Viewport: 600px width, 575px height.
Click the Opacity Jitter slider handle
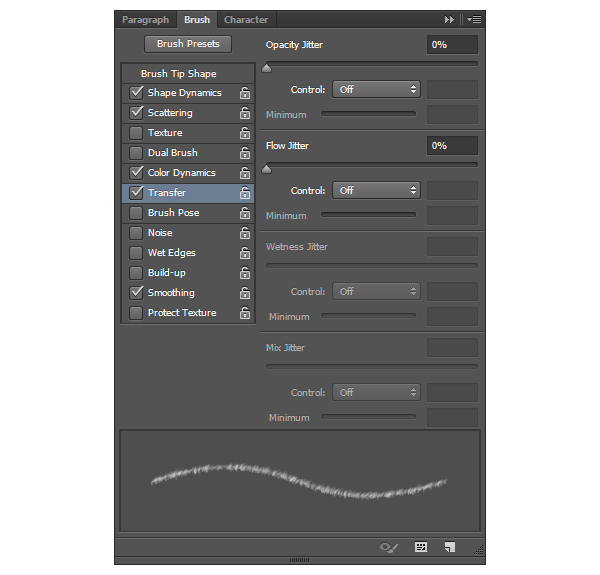pyautogui.click(x=266, y=69)
